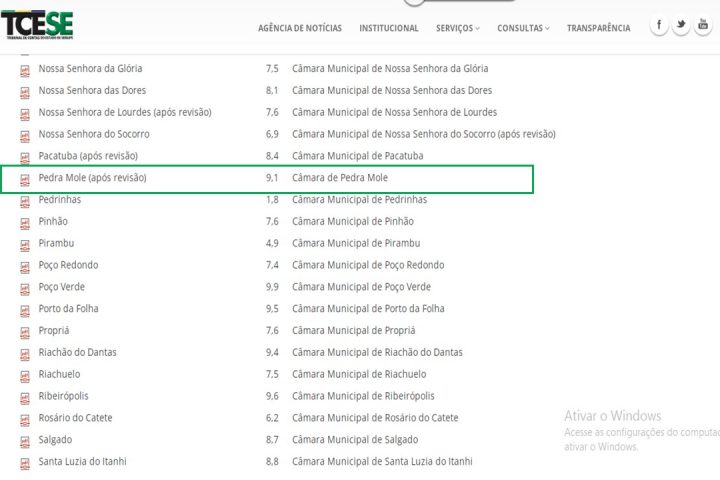
Task: Open Câmara Municipal de Pirambu link
Action: point(356,243)
